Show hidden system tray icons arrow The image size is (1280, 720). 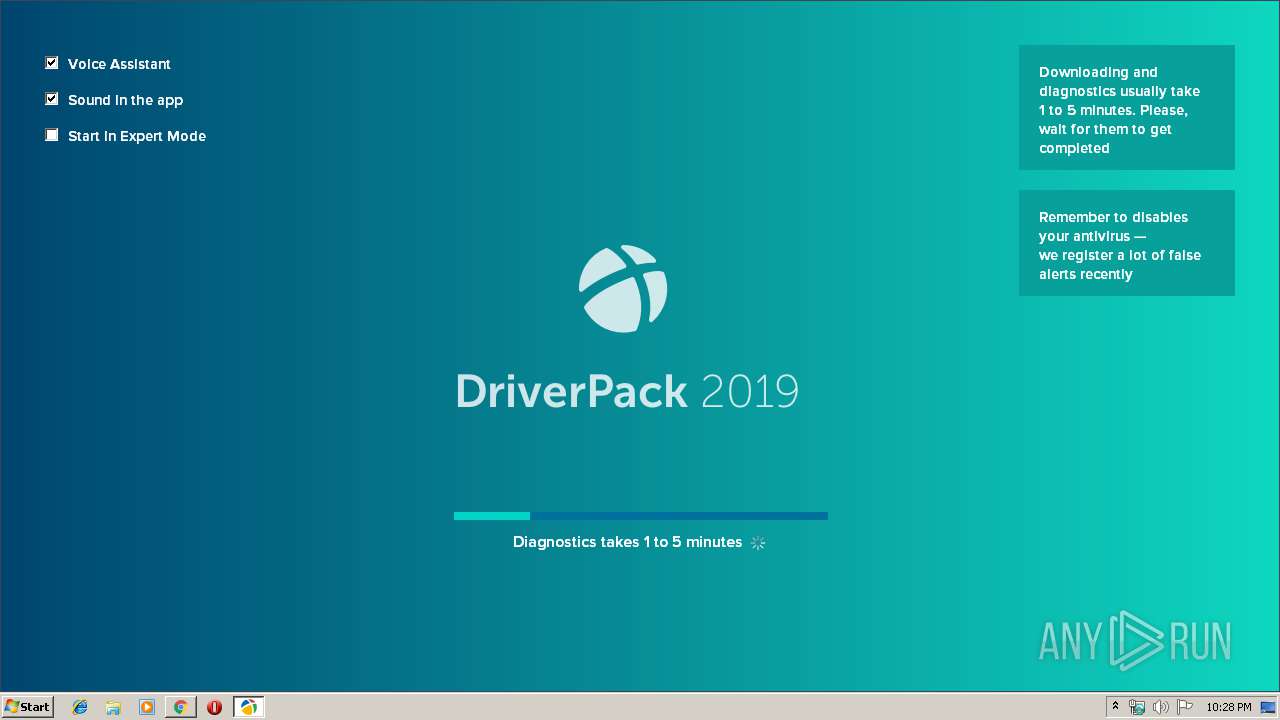tap(1115, 707)
